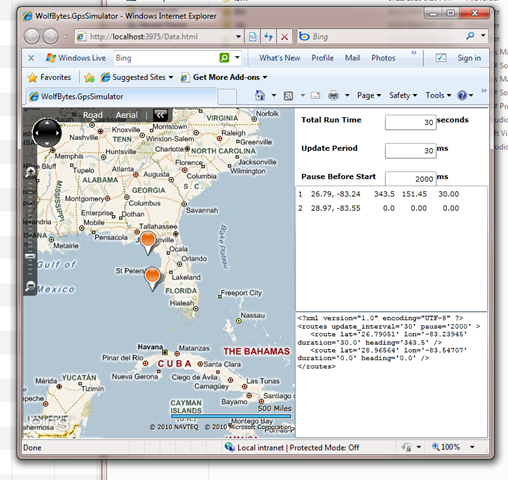Expand the address bar URL dropdown
The width and height of the screenshot is (508, 480).
[x=238, y=36]
